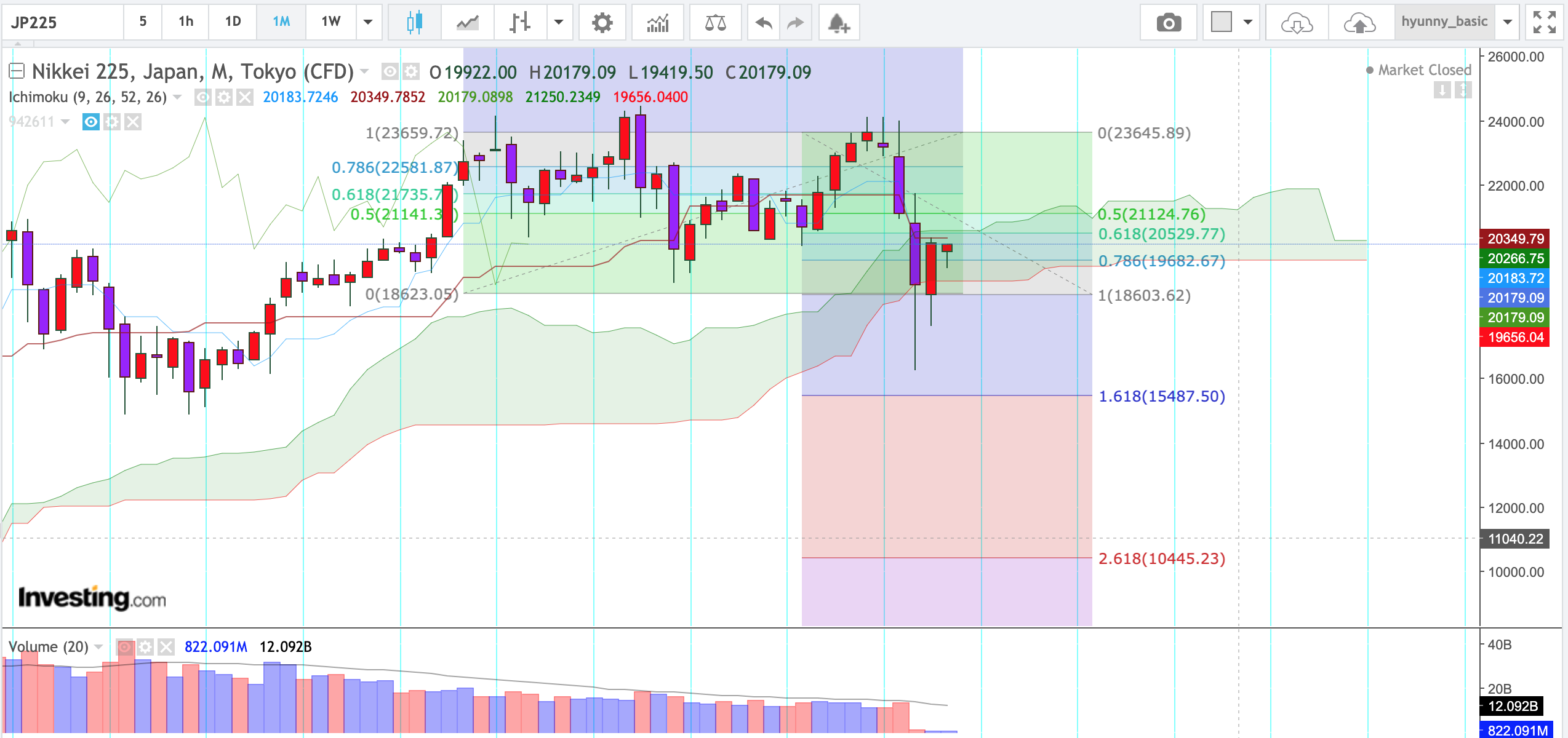Image resolution: width=1568 pixels, height=738 pixels.
Task: Select the 1W timeframe
Action: [330, 22]
